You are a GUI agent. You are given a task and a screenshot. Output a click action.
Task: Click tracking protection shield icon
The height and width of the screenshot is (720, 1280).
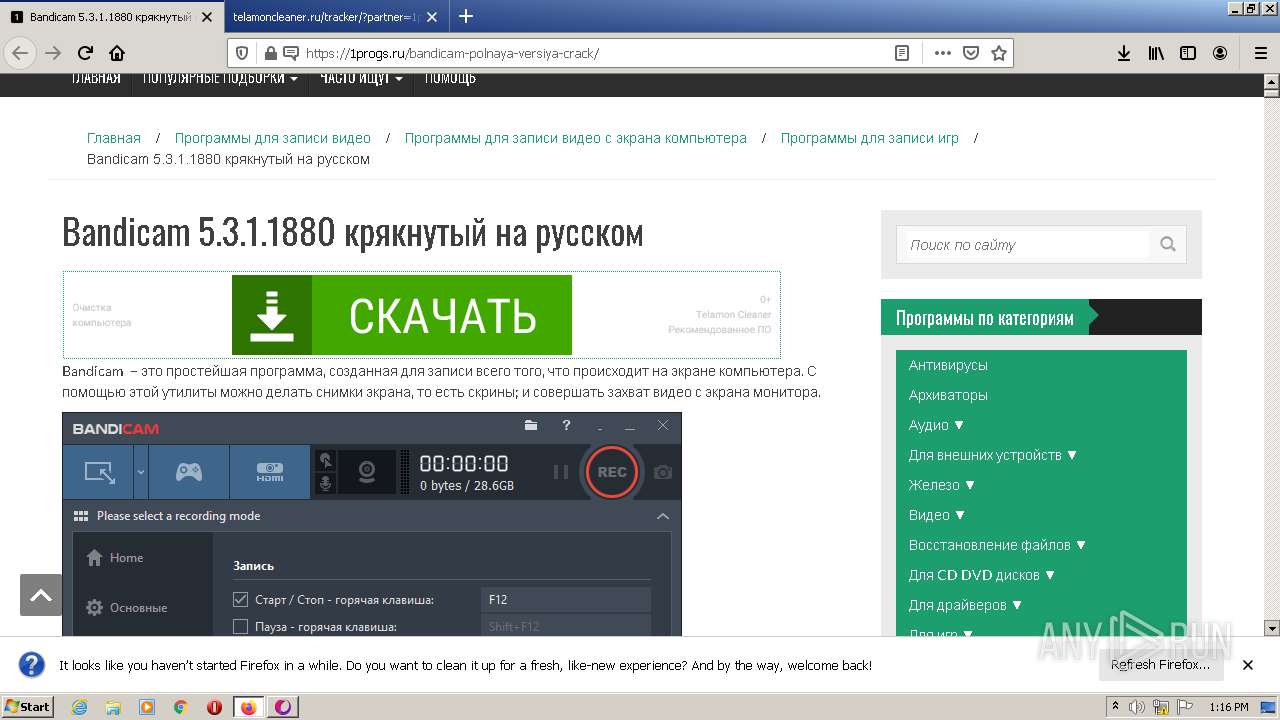[241, 53]
